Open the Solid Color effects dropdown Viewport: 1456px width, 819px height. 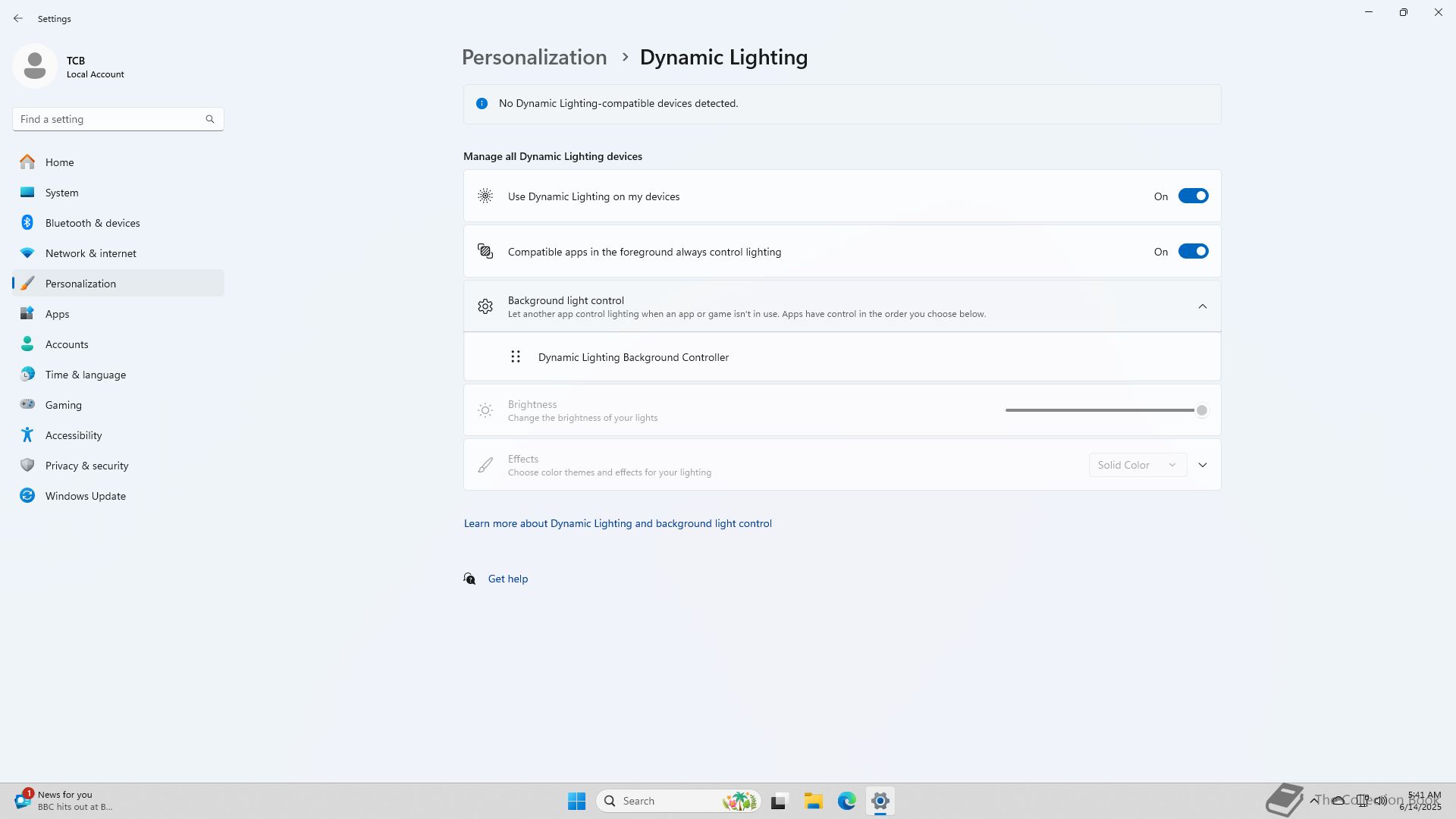1137,465
